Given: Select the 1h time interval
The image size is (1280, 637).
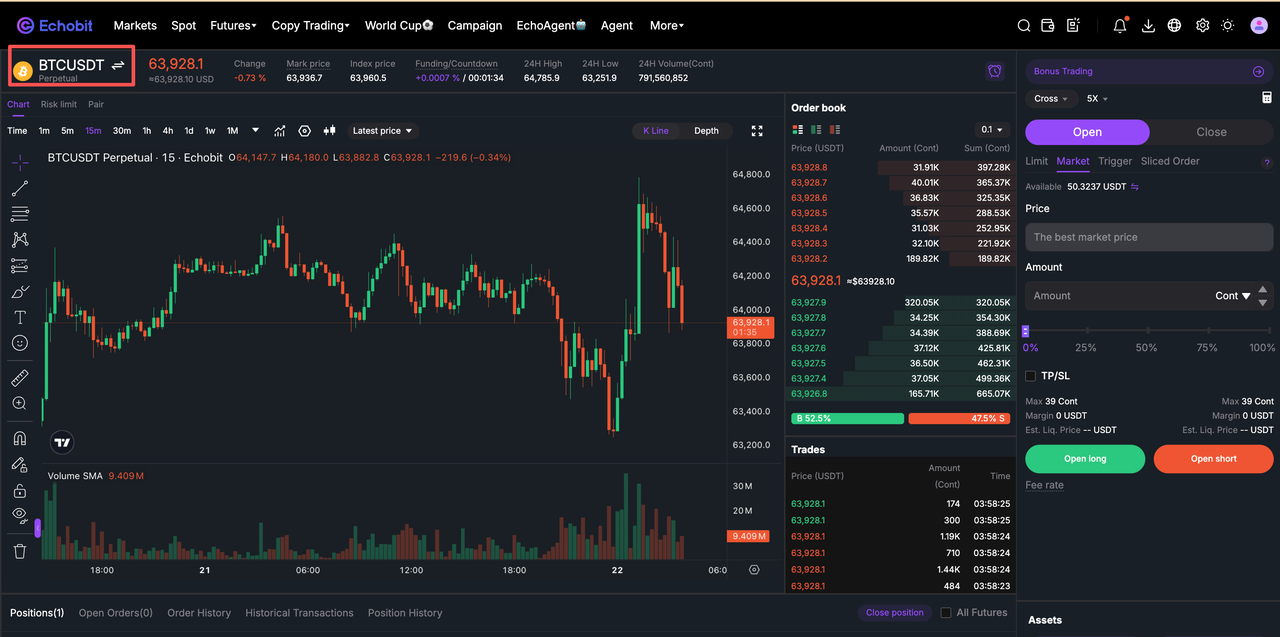Looking at the screenshot, I should (x=147, y=131).
